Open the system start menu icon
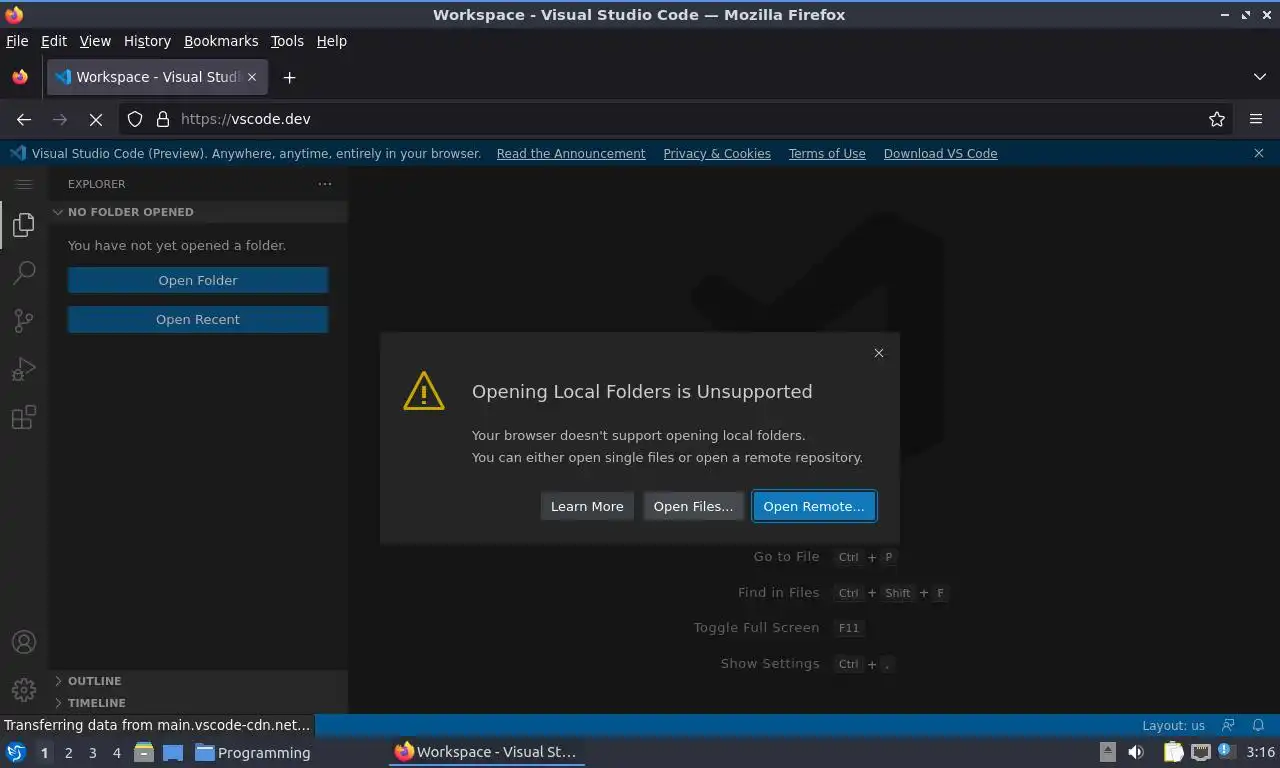 click(x=16, y=752)
